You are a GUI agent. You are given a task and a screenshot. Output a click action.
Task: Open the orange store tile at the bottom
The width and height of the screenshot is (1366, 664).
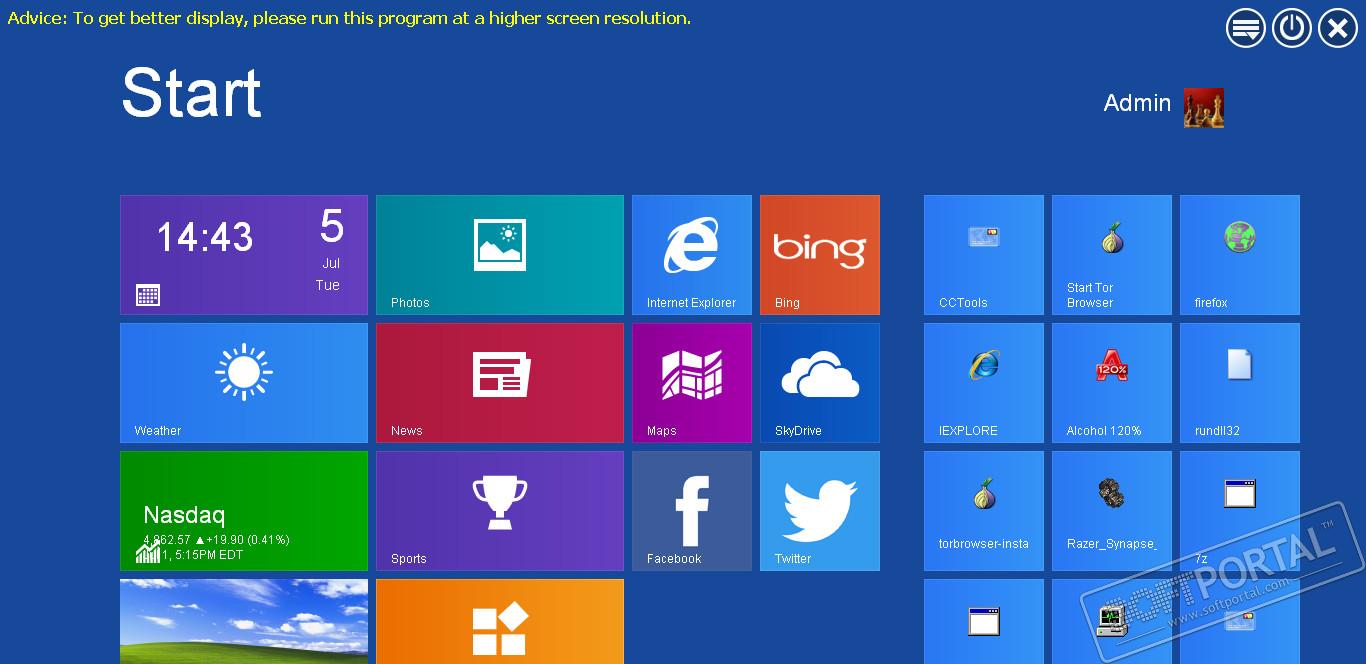500,621
